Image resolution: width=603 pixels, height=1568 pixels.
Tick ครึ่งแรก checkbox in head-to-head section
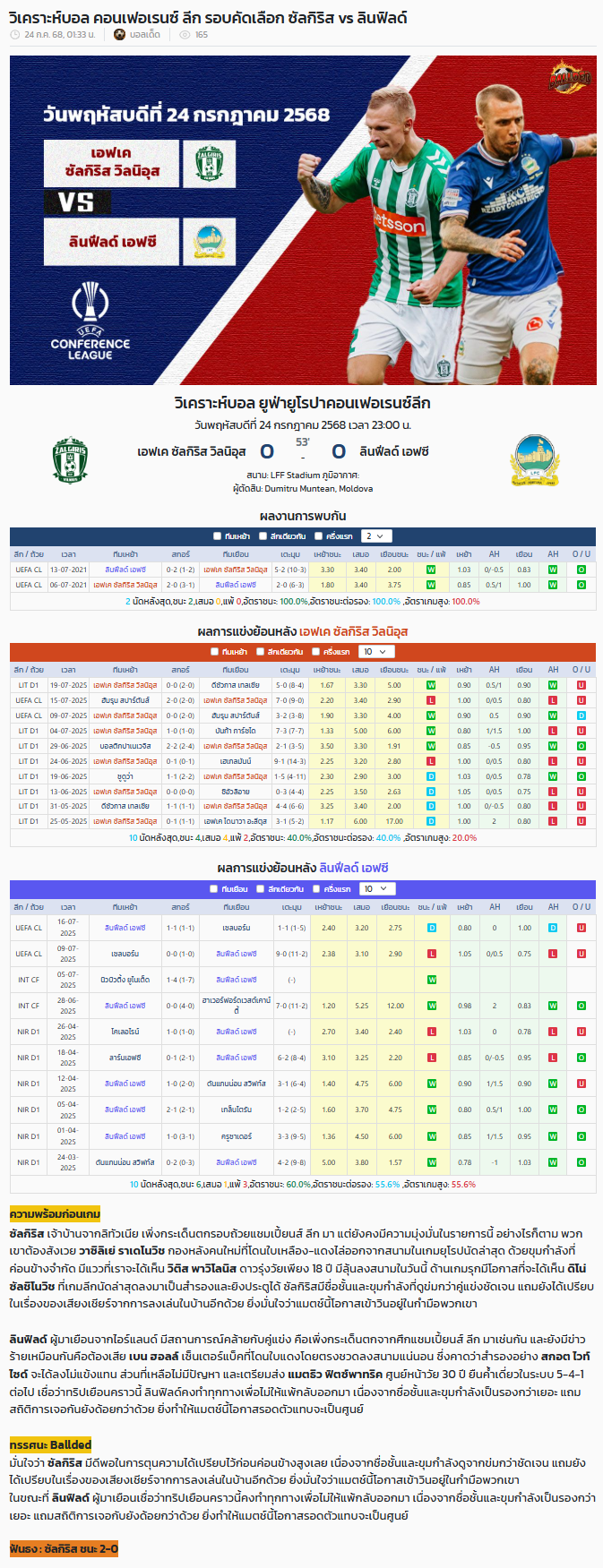319,536
